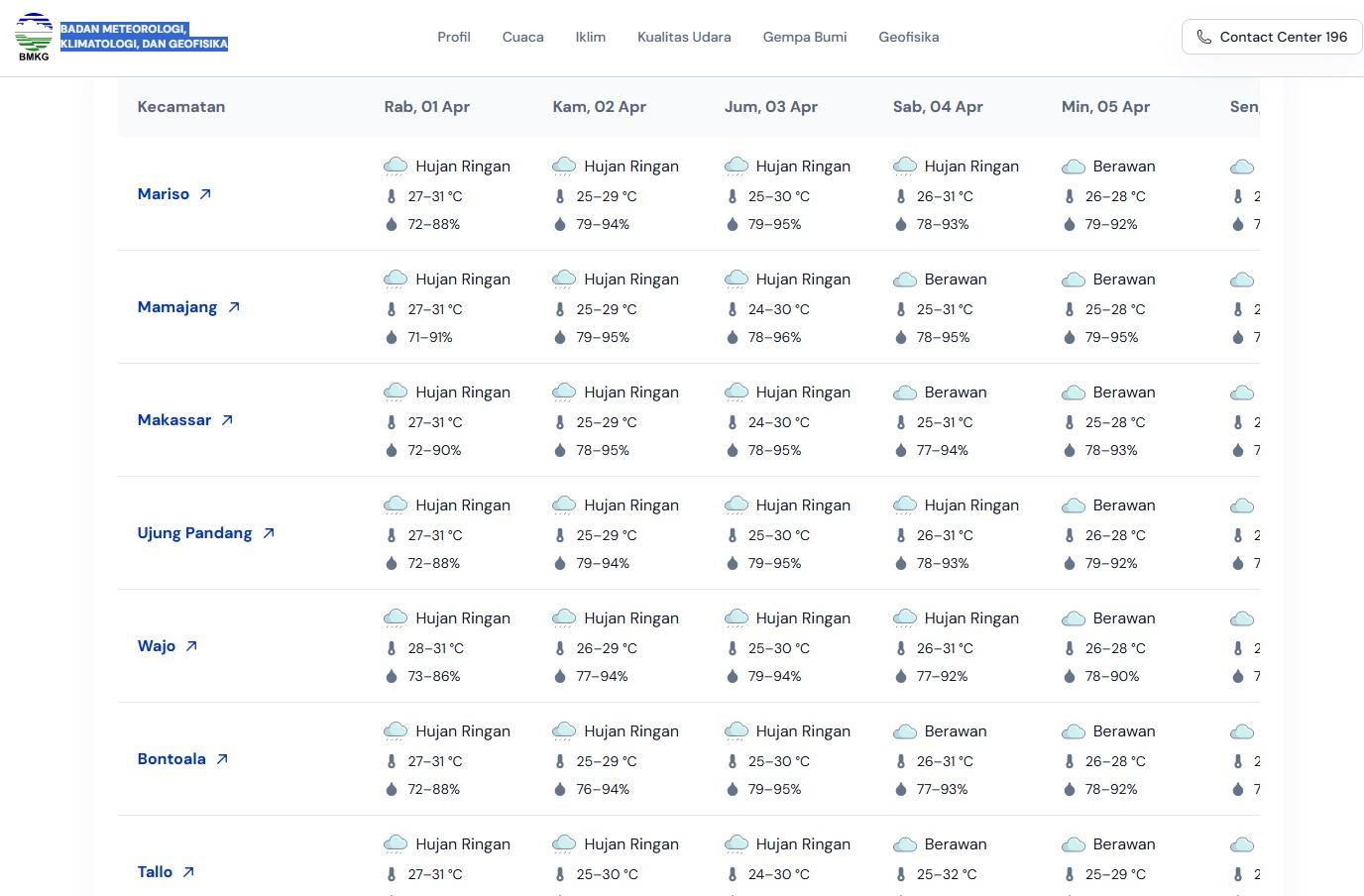Click humidity drop icon beside Mariso 72–88%

392,224
